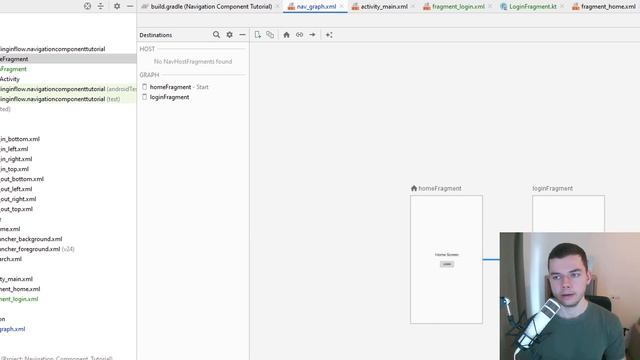Click the auto arrange icon in the navigation toolbar
Screen dimensions: 640x360
329,35
